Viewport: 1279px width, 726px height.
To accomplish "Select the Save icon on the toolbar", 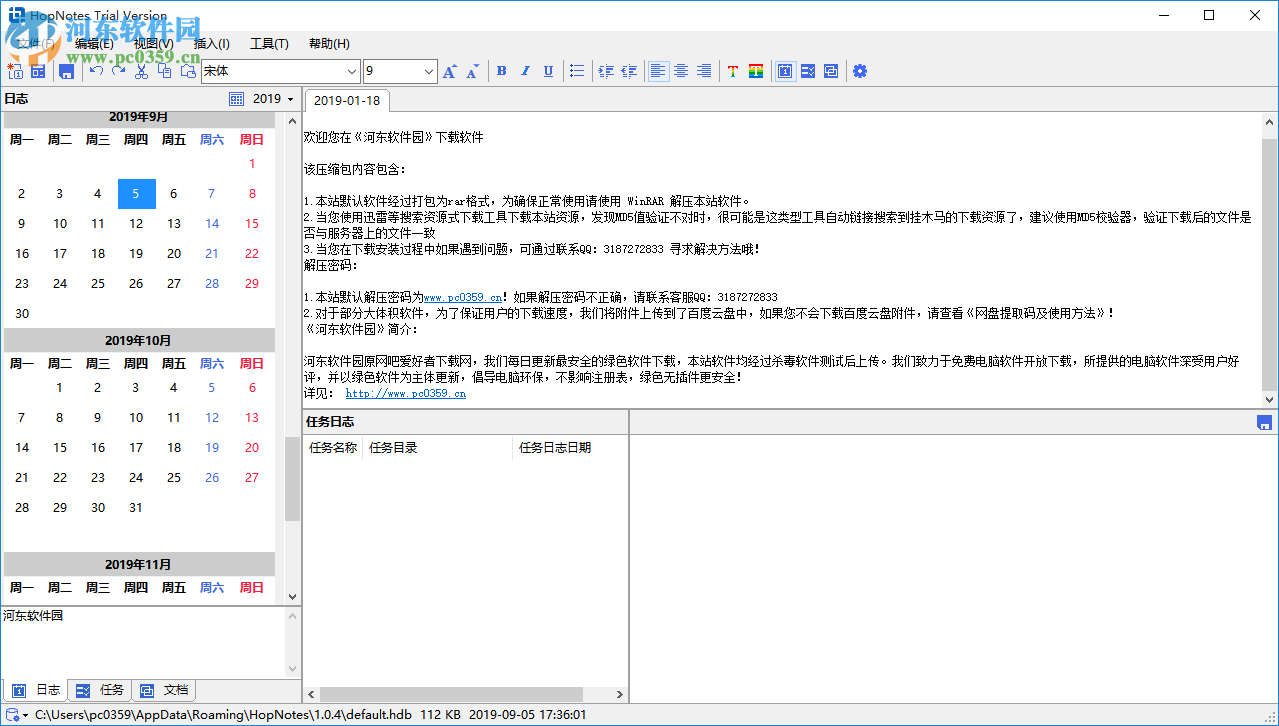I will pyautogui.click(x=66, y=71).
